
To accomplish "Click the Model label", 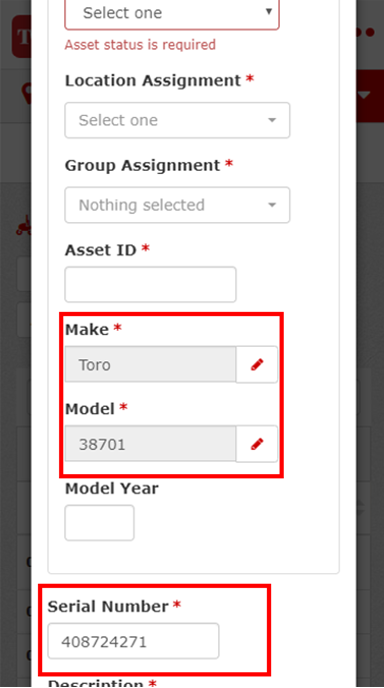I will pyautogui.click(x=90, y=409).
